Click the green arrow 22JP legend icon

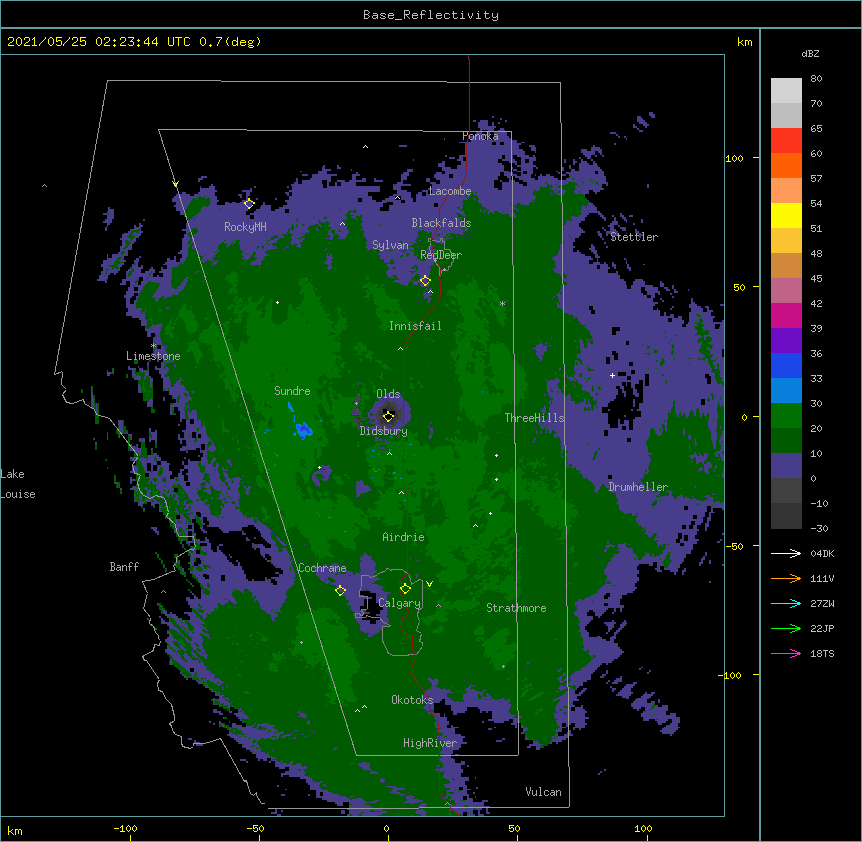(x=786, y=628)
